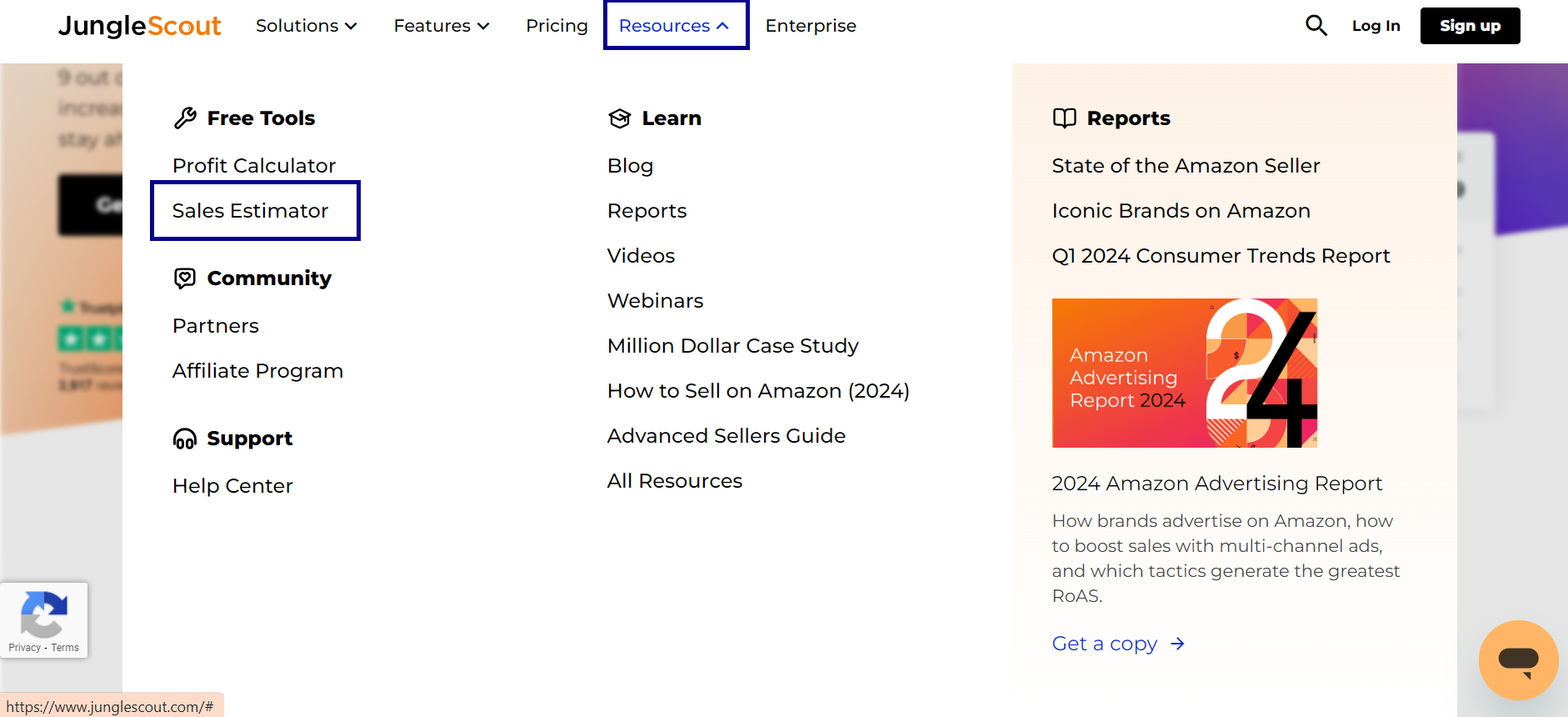Click the Support heading
Image resolution: width=1568 pixels, height=717 pixels.
249,439
